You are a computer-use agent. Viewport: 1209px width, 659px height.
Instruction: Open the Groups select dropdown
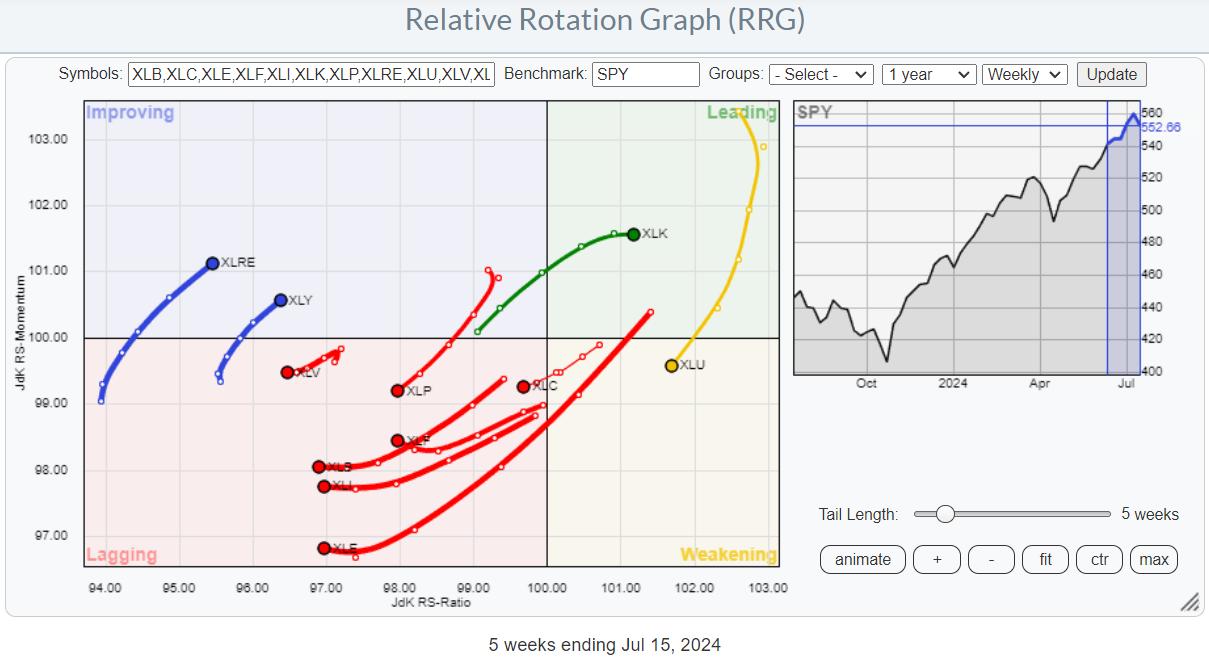coord(821,74)
